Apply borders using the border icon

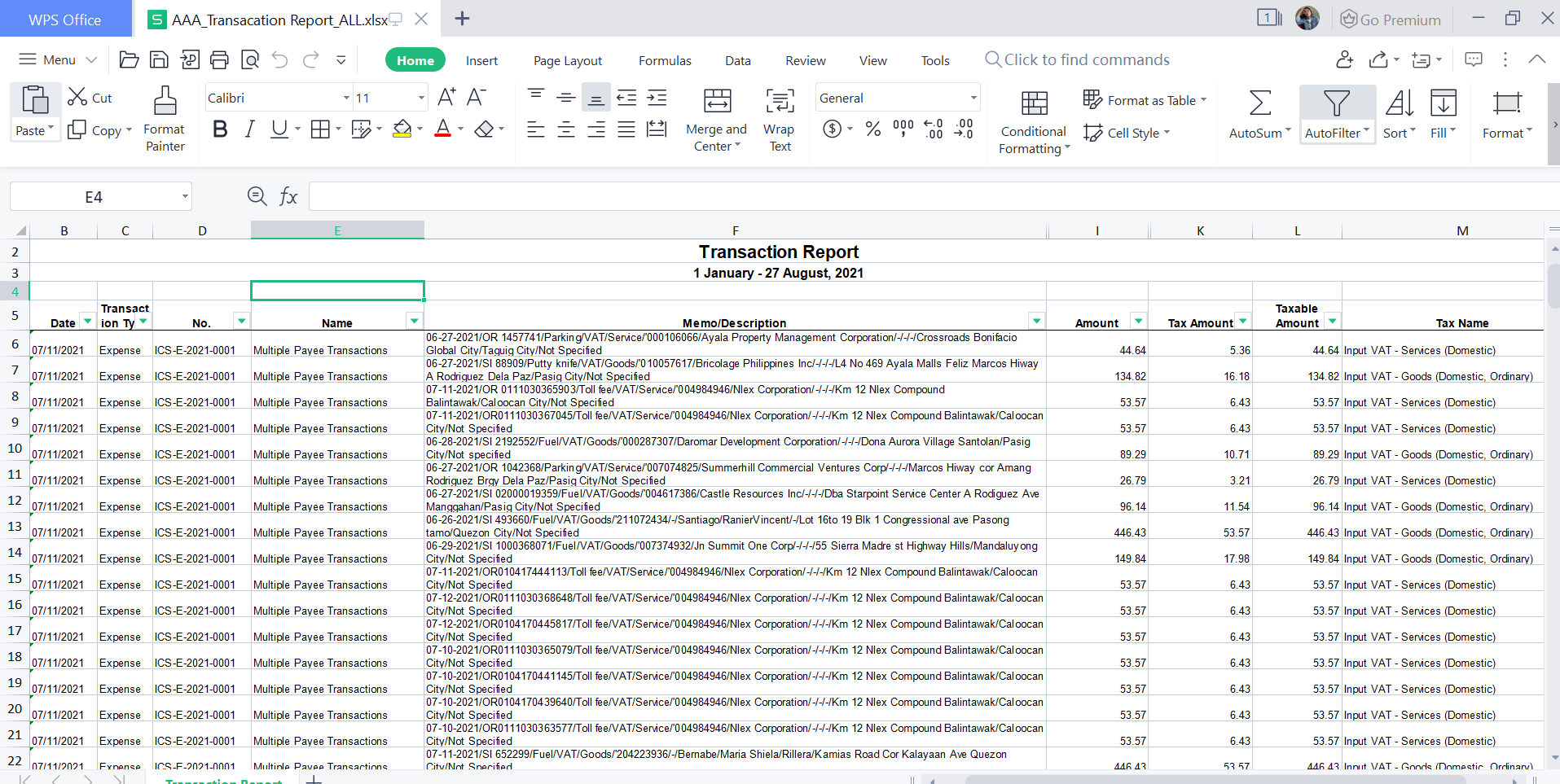(x=321, y=129)
